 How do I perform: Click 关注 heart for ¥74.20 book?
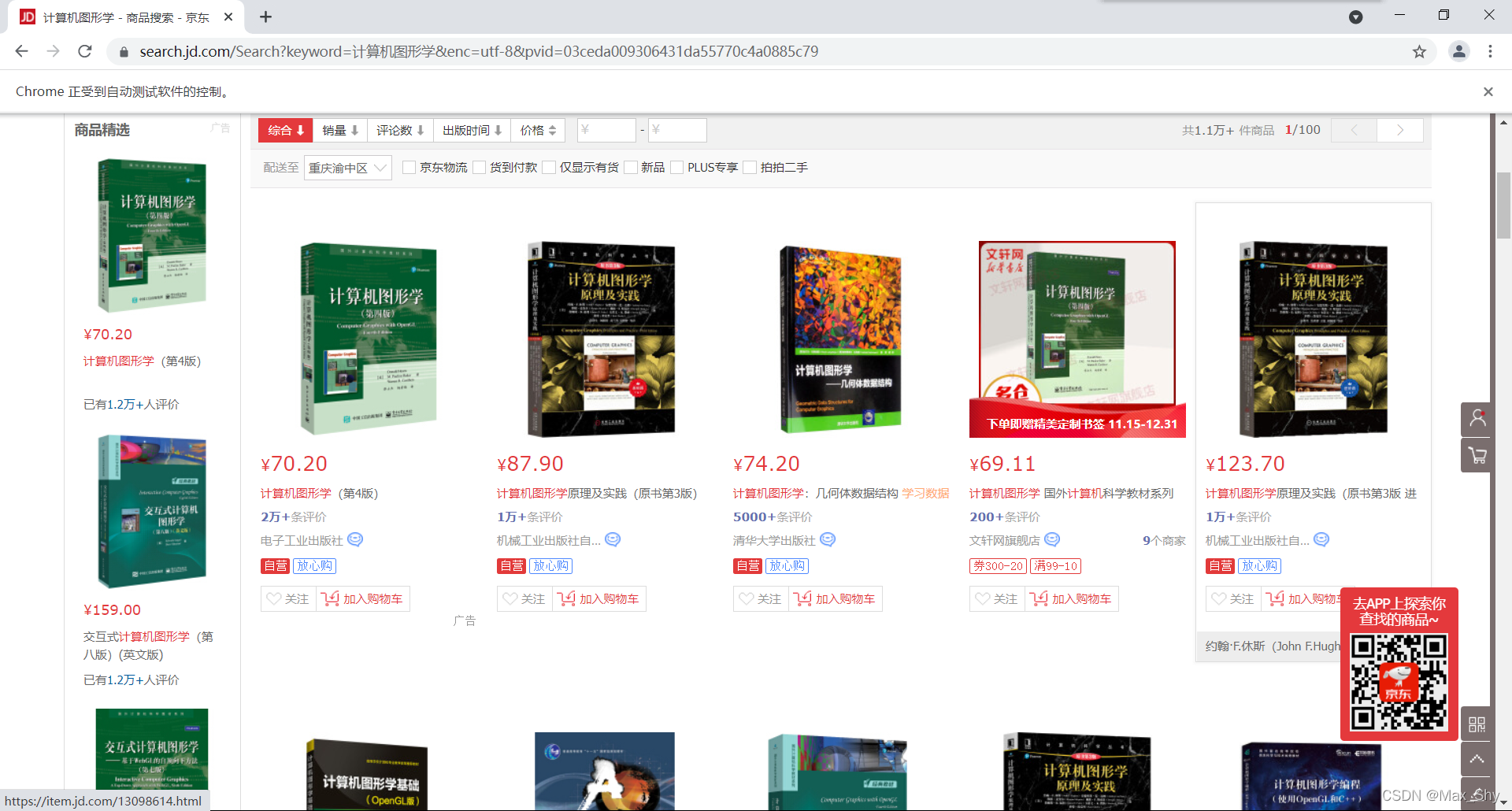point(761,599)
